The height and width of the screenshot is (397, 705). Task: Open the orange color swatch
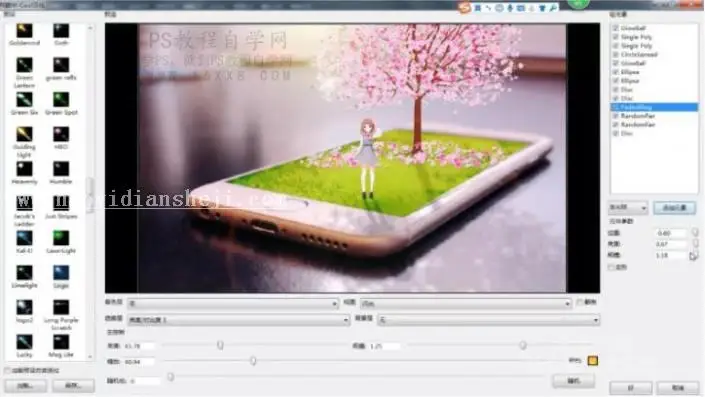point(593,361)
